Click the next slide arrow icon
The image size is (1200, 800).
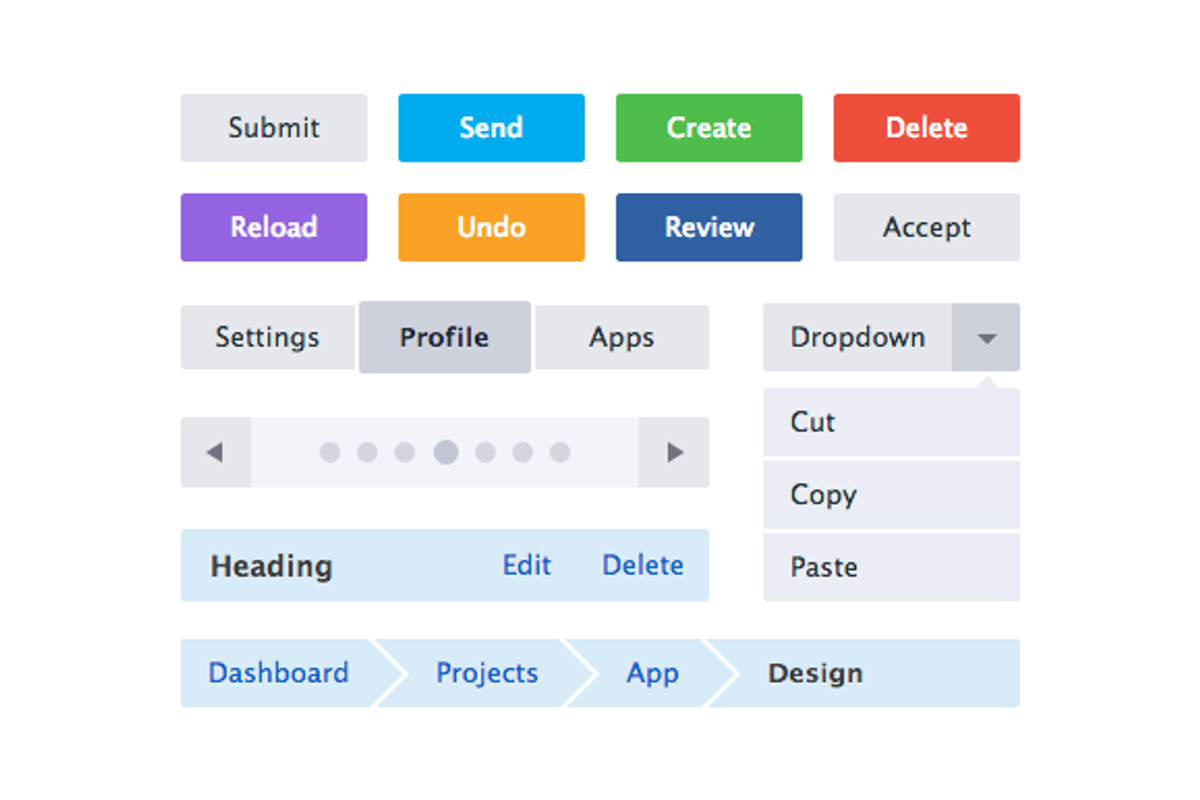pos(673,452)
